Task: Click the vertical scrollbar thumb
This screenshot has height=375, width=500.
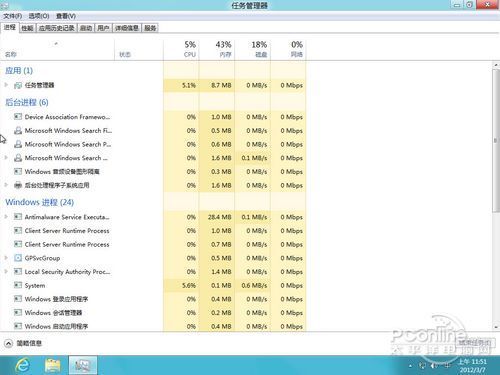Action: 496,140
